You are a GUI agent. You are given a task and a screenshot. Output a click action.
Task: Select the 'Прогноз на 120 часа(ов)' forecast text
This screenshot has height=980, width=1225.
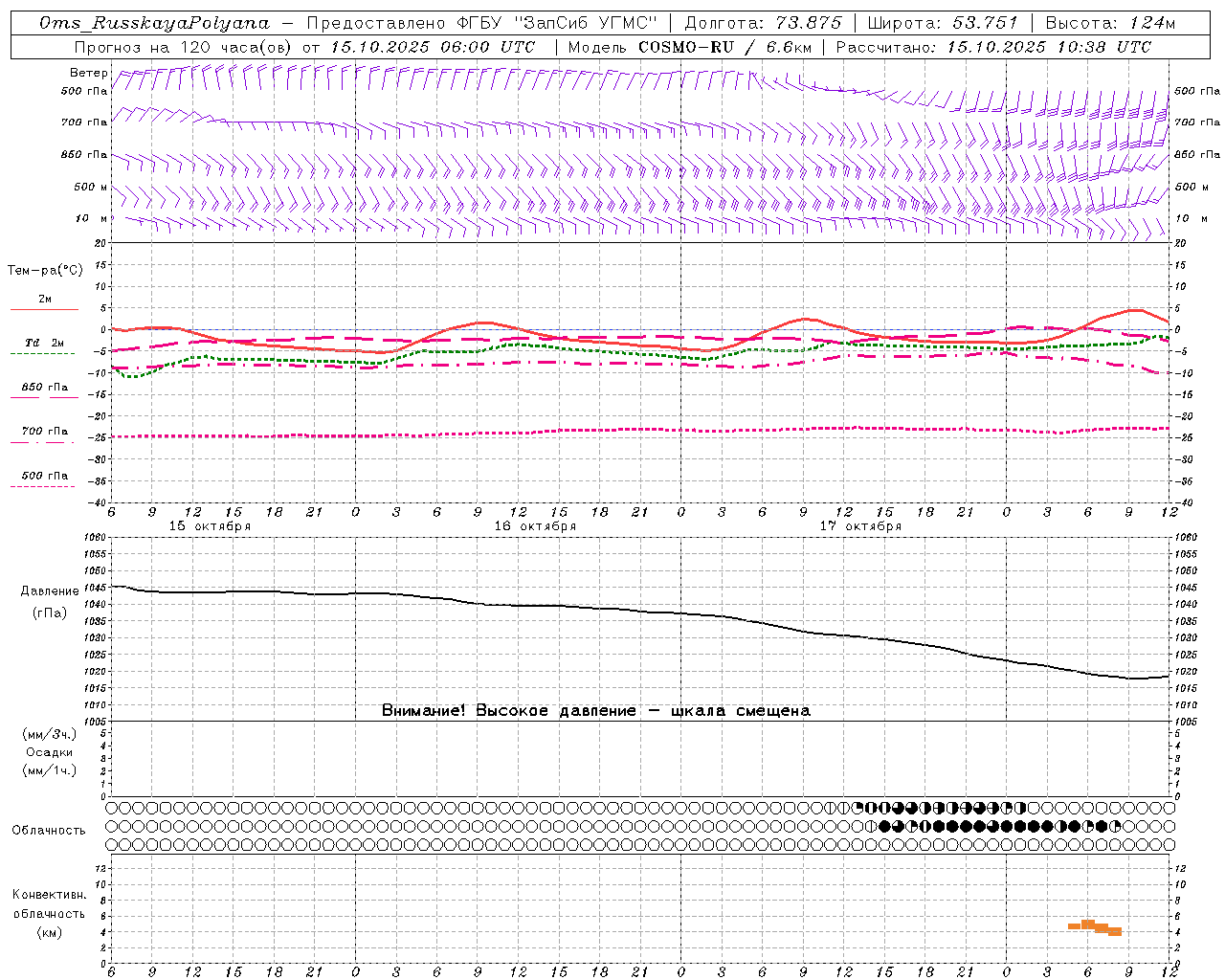(184, 47)
